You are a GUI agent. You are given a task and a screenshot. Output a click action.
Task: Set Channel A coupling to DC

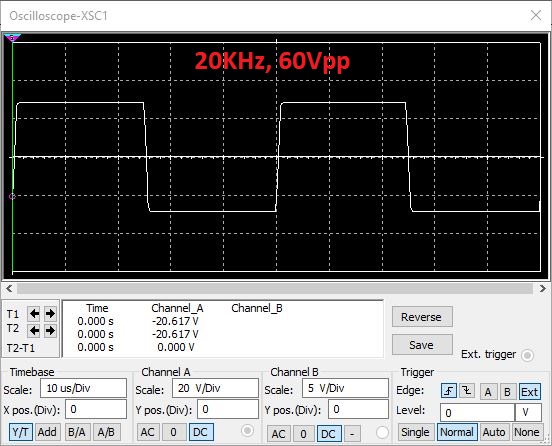(201, 432)
